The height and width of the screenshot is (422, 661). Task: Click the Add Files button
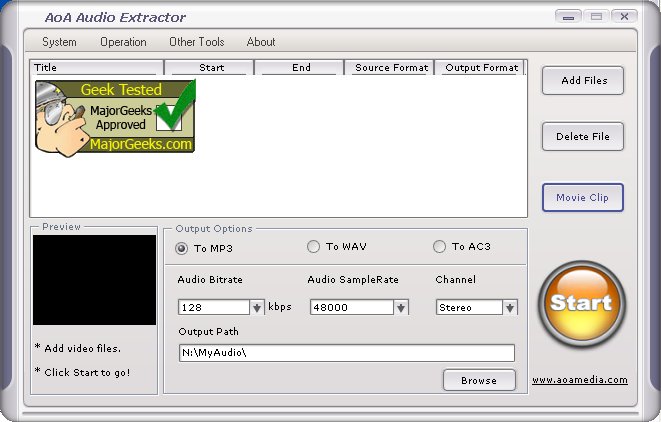[x=583, y=81]
